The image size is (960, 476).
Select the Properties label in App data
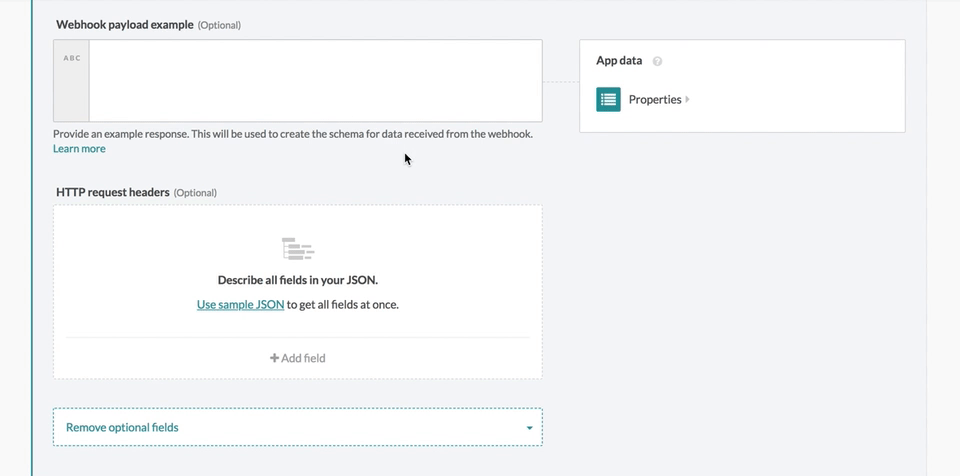click(x=654, y=99)
